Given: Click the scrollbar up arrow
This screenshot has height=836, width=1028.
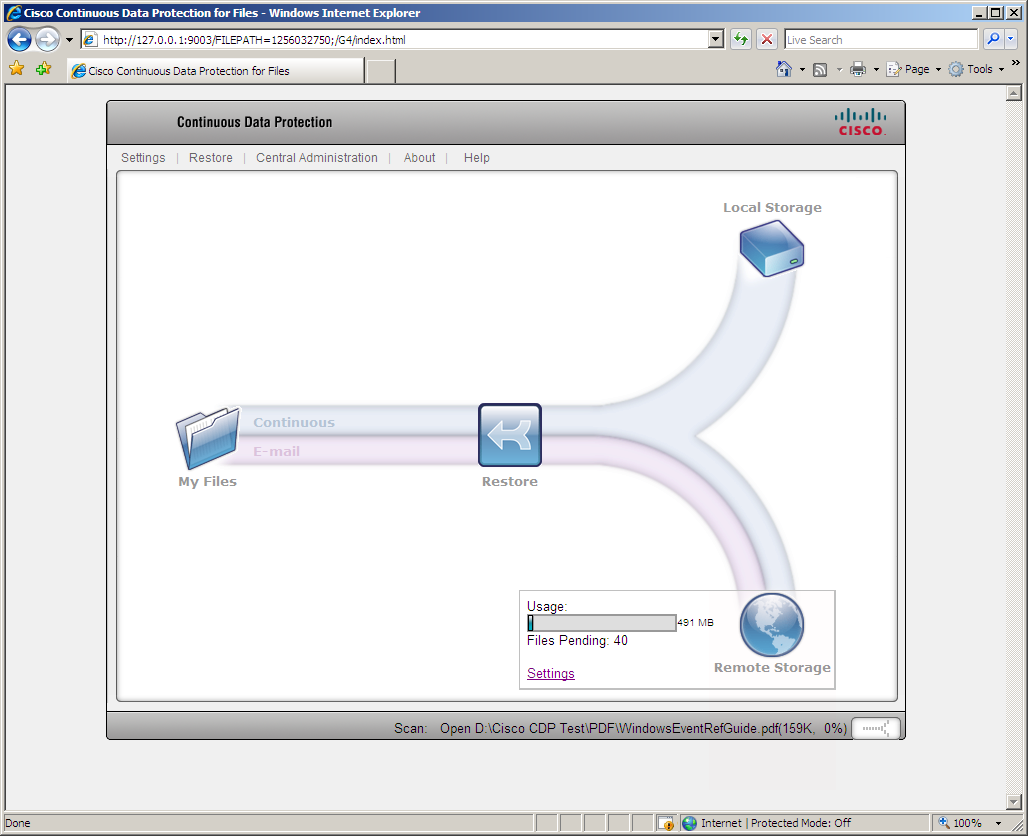Looking at the screenshot, I should pos(1014,94).
